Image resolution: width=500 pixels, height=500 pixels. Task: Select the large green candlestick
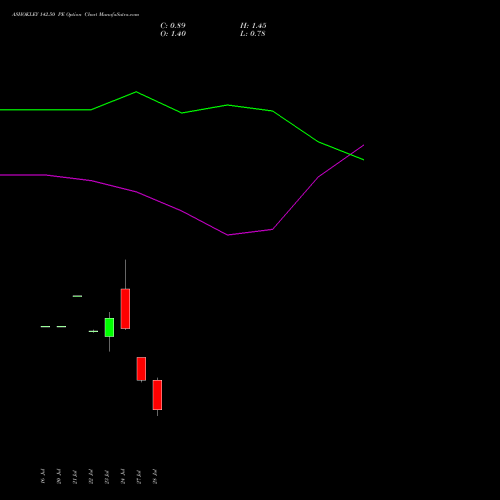[109, 328]
